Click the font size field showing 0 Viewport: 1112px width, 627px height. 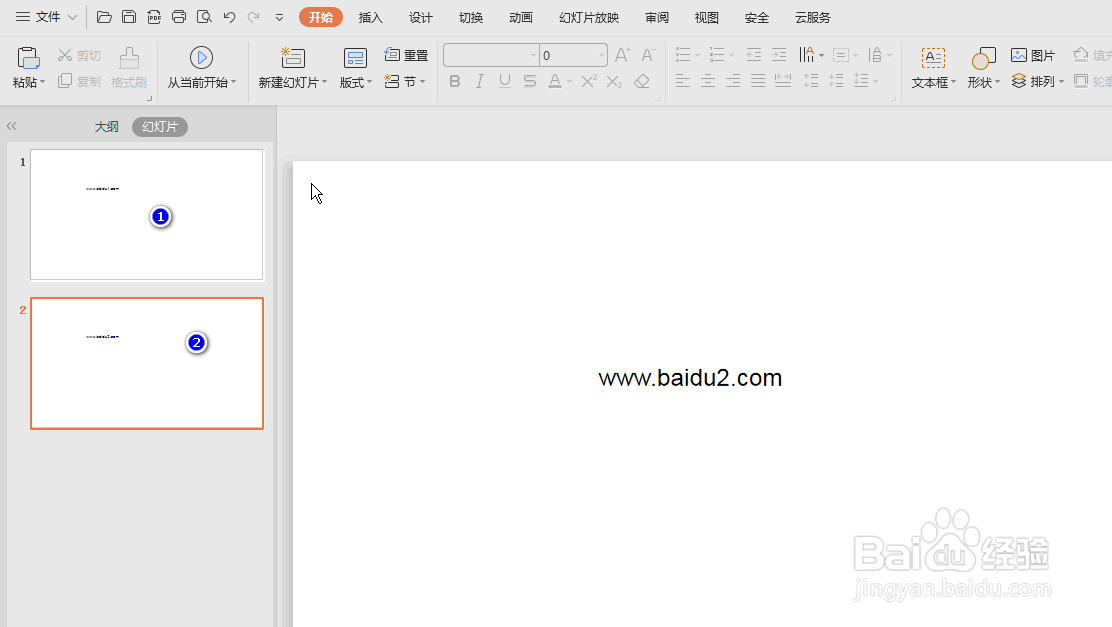(x=573, y=55)
